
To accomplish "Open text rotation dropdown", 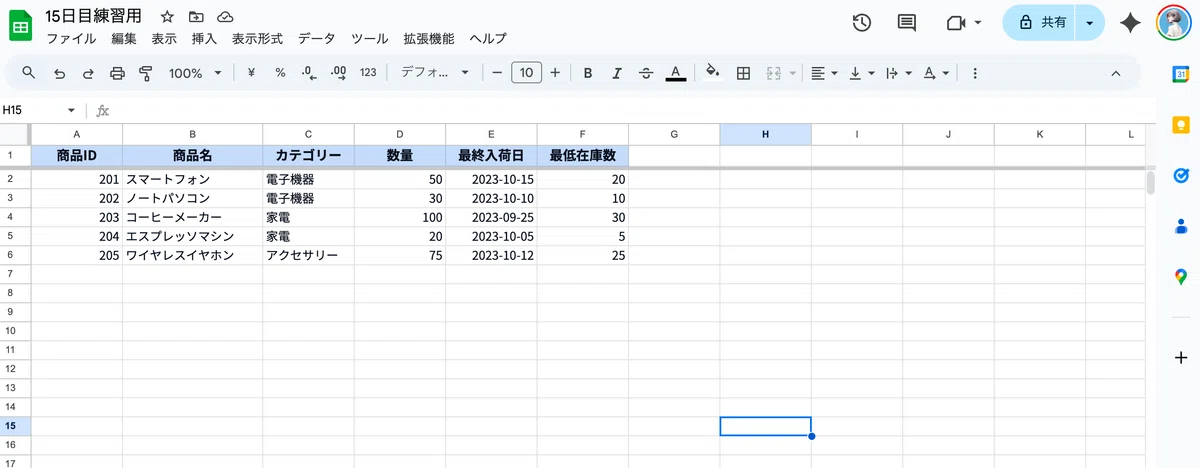I will (936, 73).
